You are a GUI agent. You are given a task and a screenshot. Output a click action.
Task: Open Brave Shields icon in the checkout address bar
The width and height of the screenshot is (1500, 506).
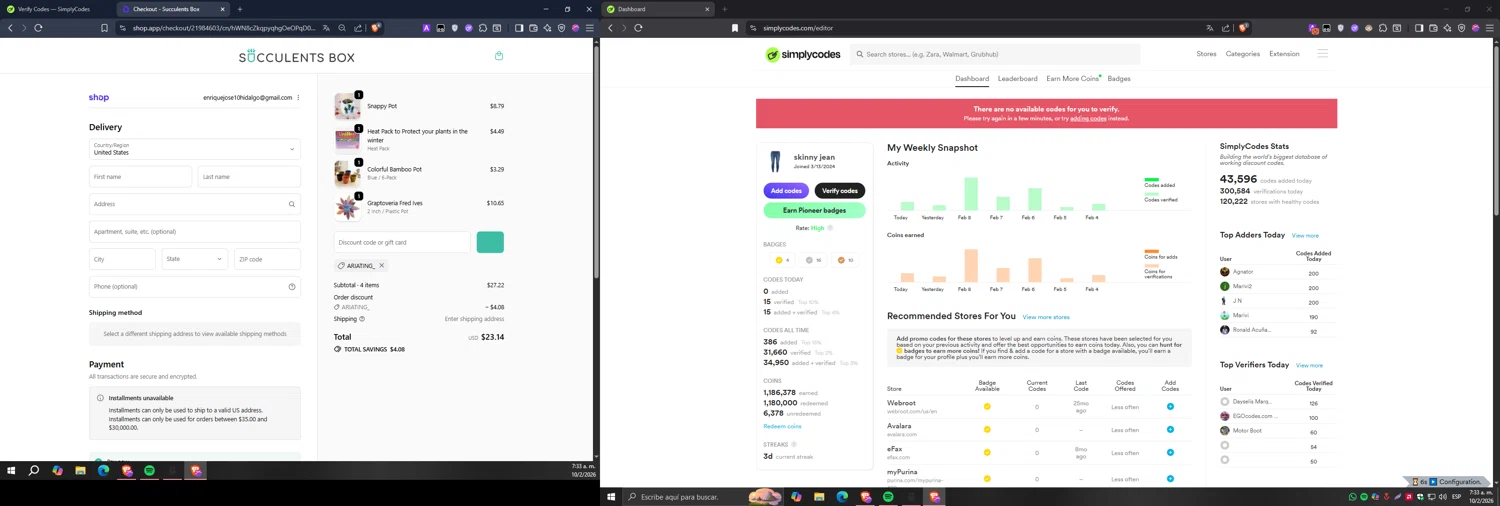(376, 28)
